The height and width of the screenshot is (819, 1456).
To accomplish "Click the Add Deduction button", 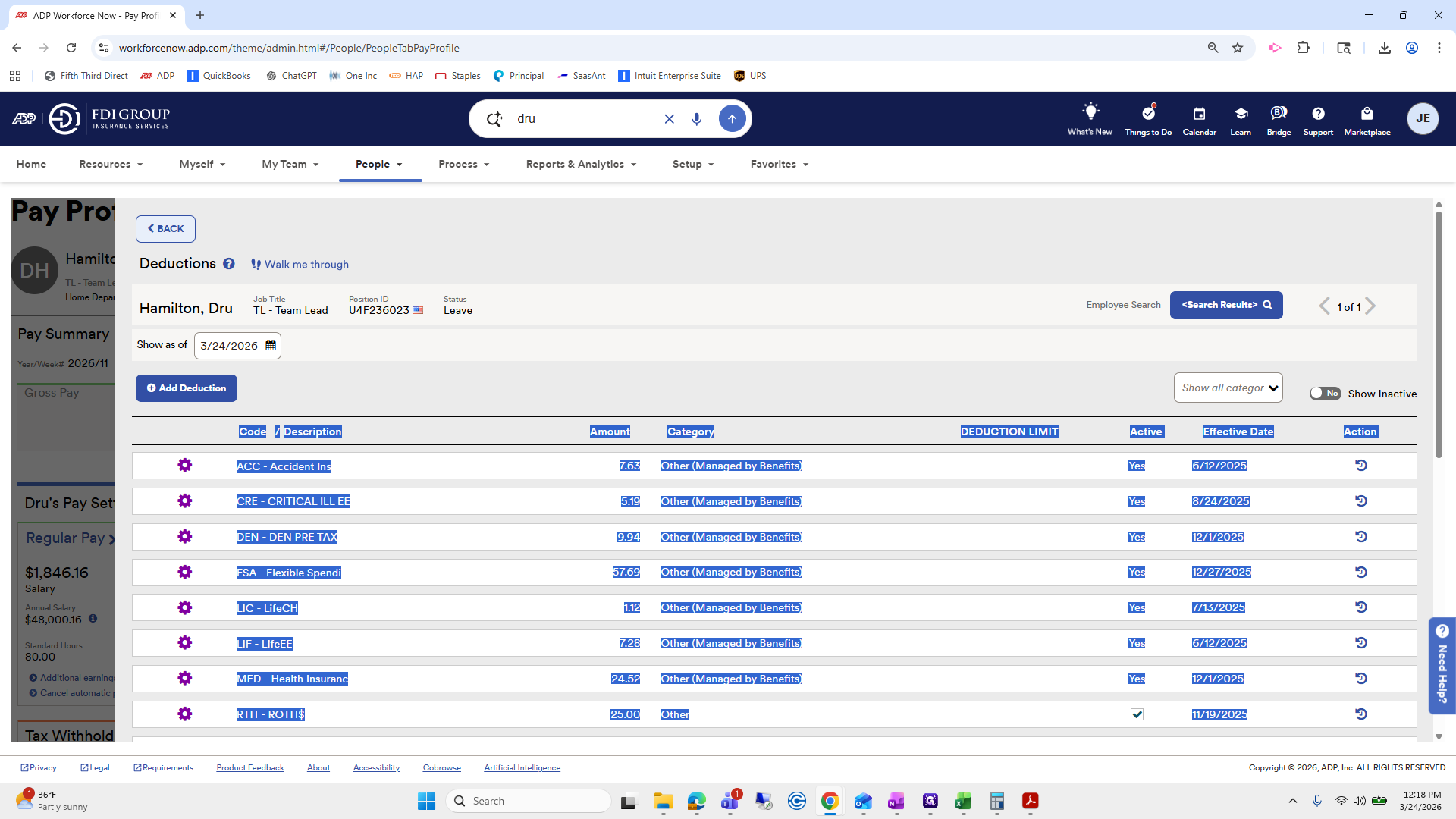I will [x=187, y=388].
